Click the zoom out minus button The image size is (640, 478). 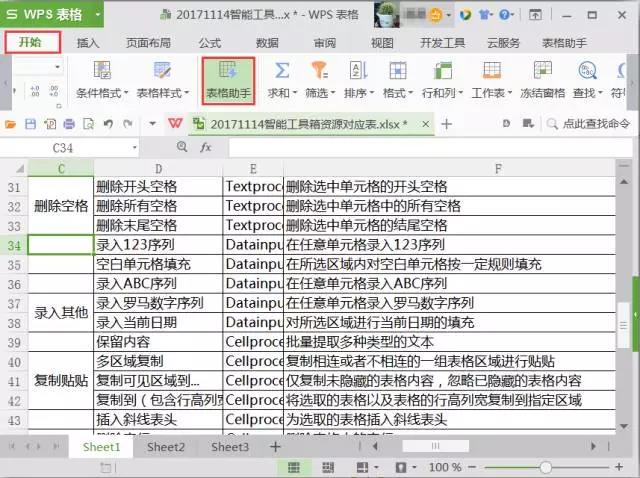pyautogui.click(x=472, y=467)
